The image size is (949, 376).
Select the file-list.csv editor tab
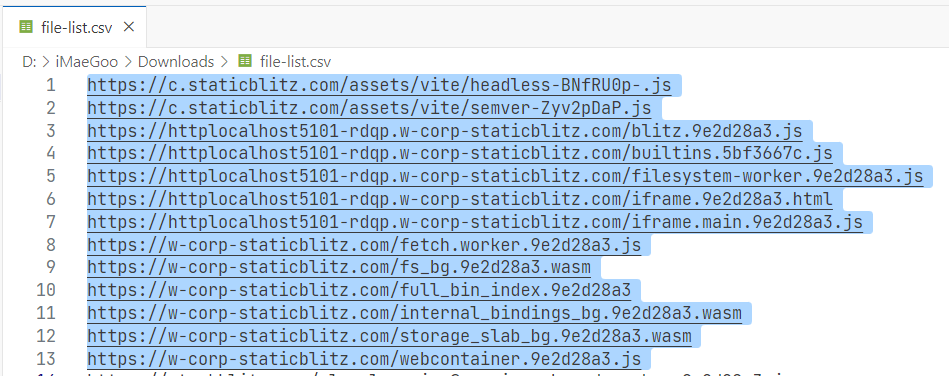(74, 27)
